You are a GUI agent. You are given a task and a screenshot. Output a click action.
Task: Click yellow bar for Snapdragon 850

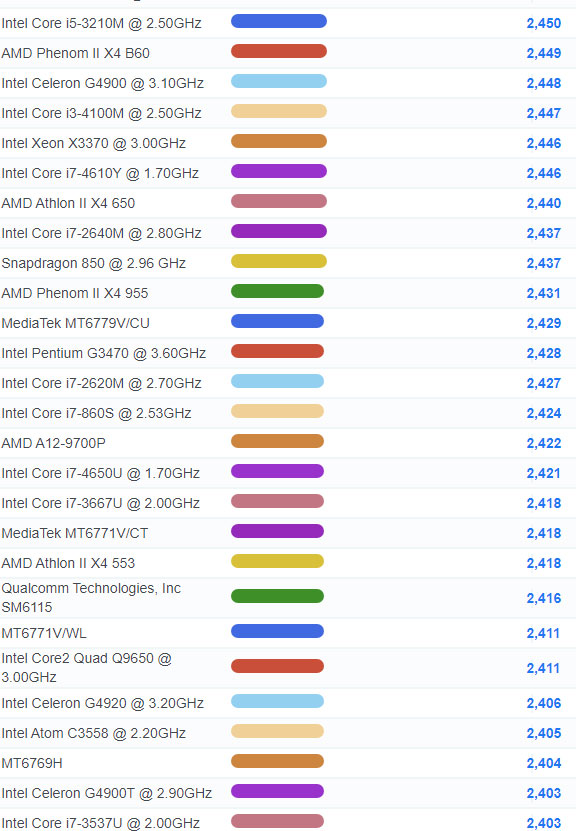279,261
